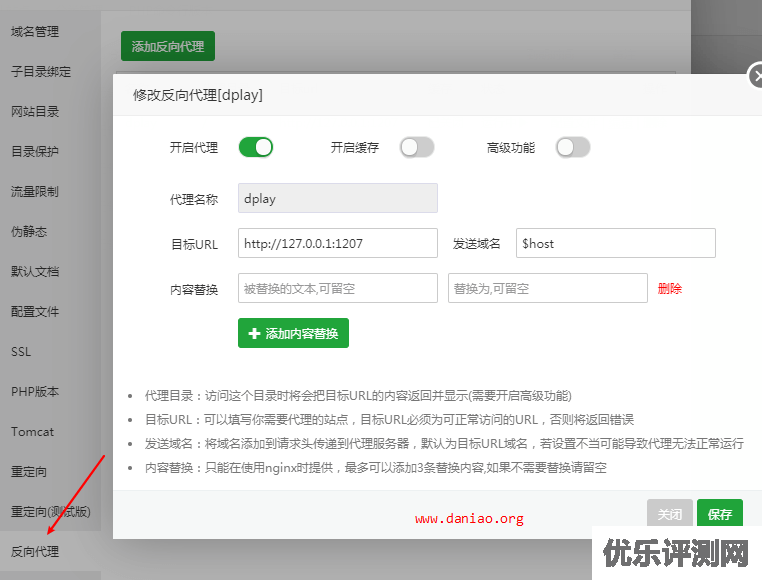Open the 子目录绑定 sidebar item
The height and width of the screenshot is (580, 762).
[41, 71]
